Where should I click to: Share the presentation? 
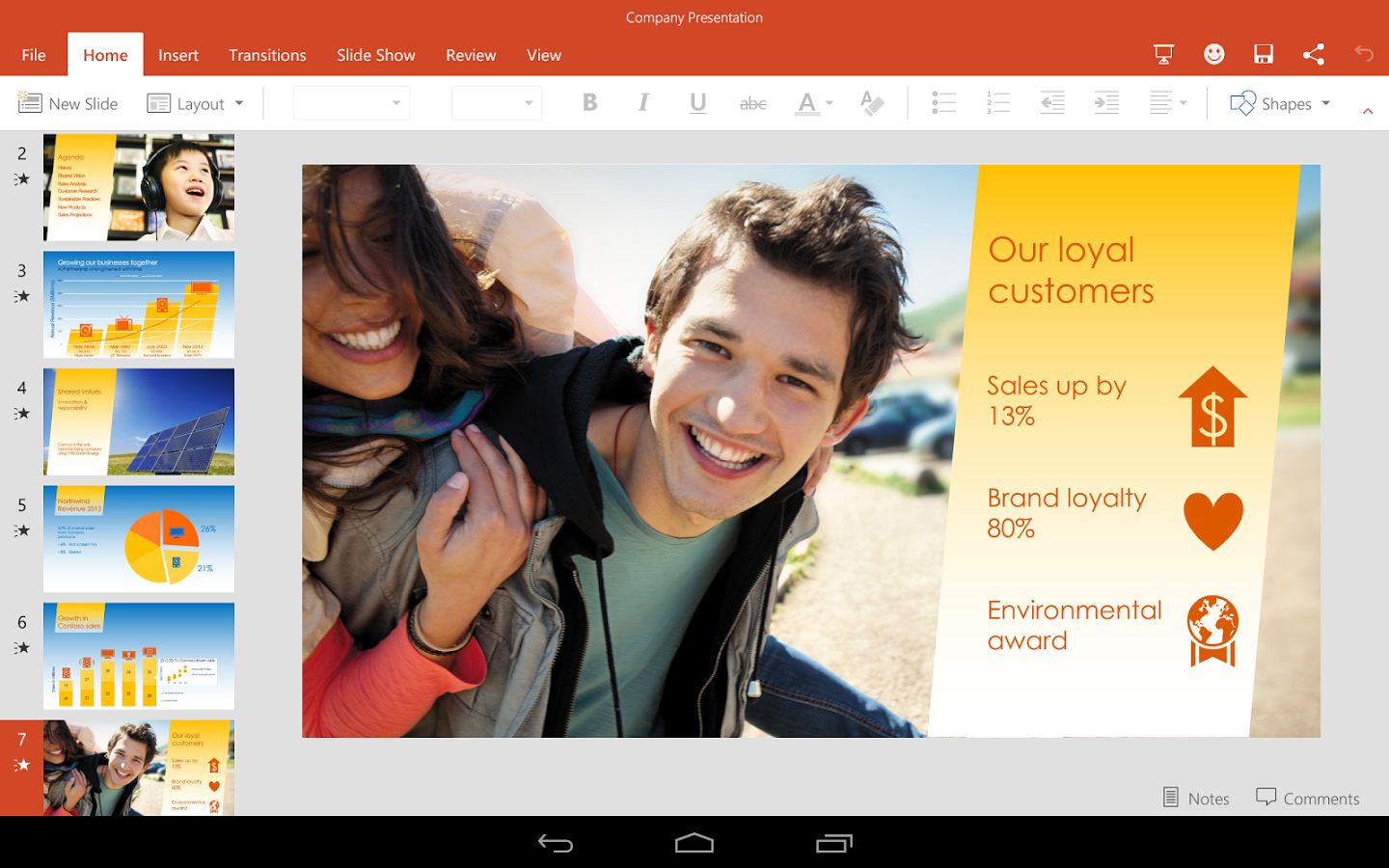[1314, 55]
